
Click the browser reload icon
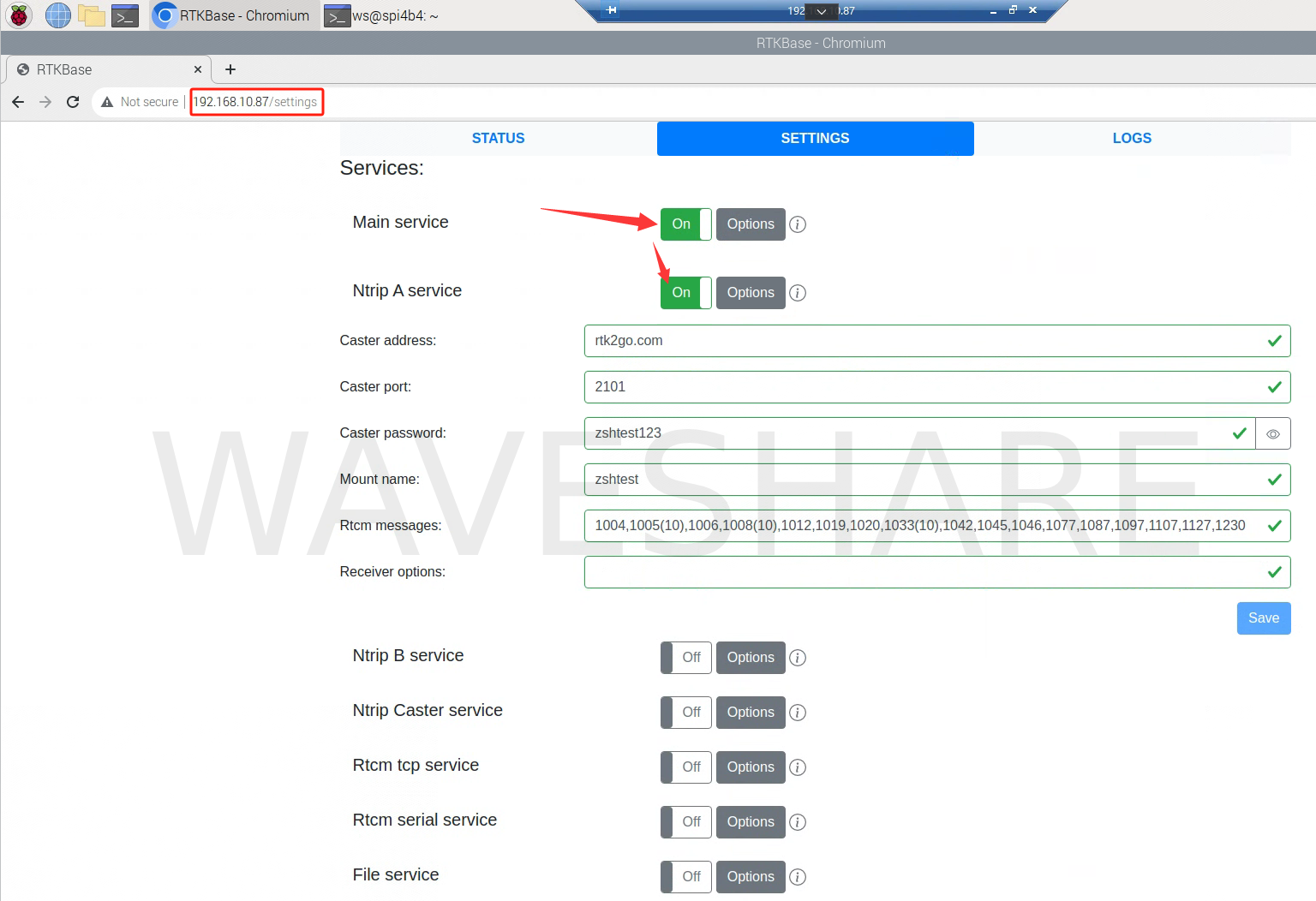tap(73, 102)
